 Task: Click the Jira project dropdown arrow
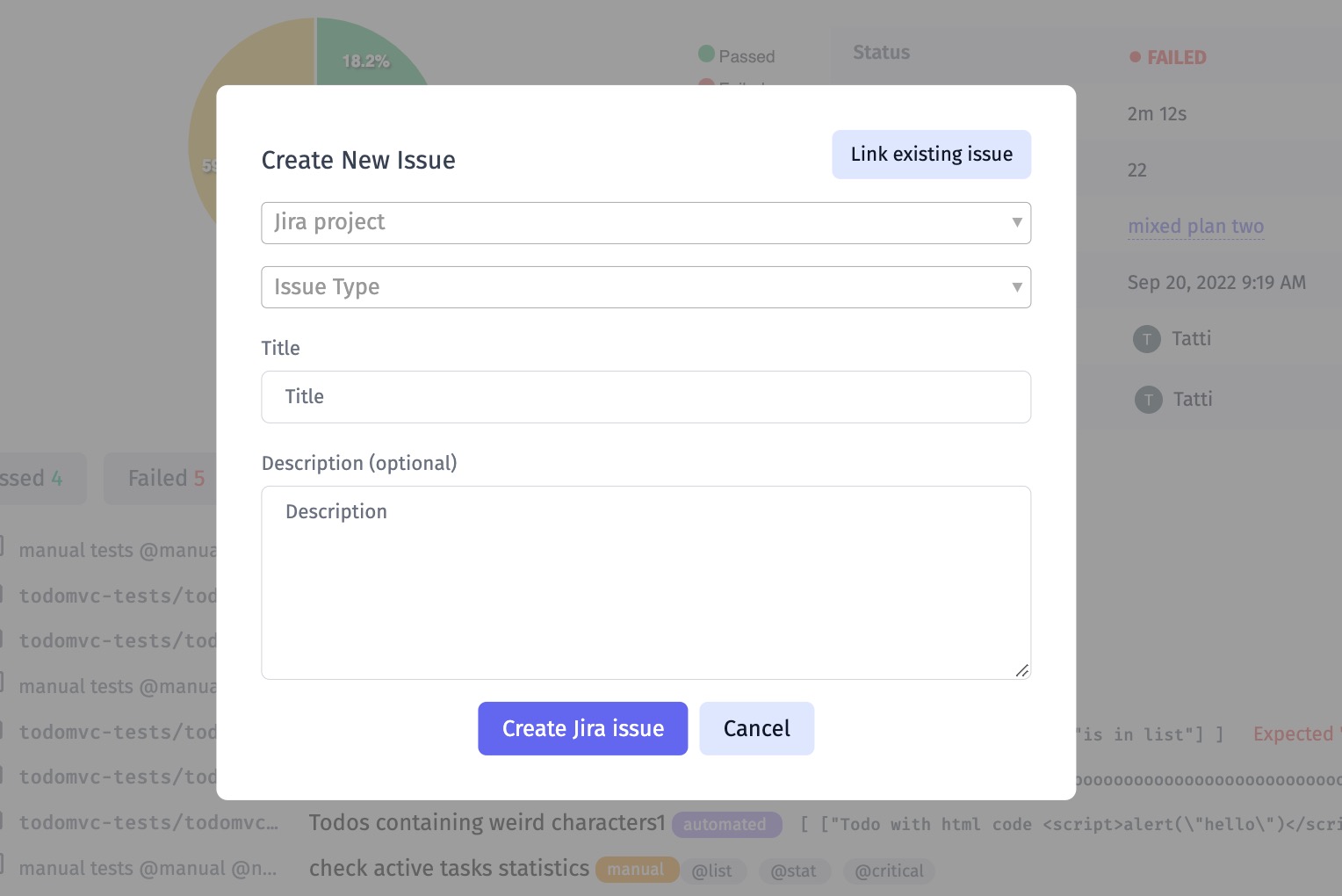(1016, 222)
